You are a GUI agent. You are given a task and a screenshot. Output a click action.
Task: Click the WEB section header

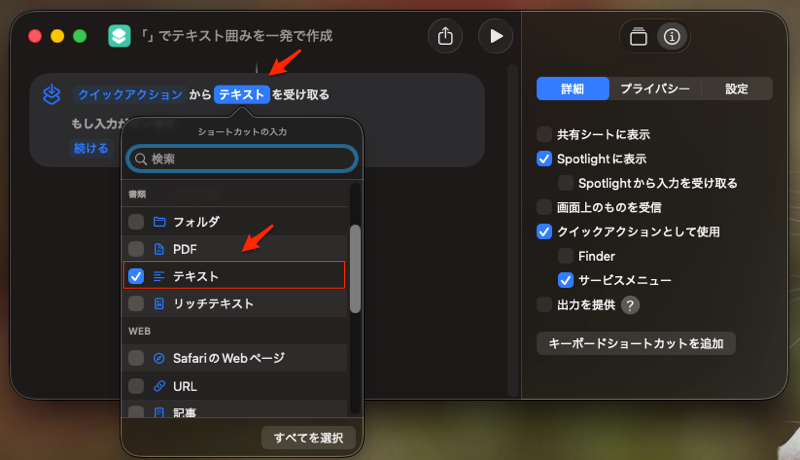point(139,331)
